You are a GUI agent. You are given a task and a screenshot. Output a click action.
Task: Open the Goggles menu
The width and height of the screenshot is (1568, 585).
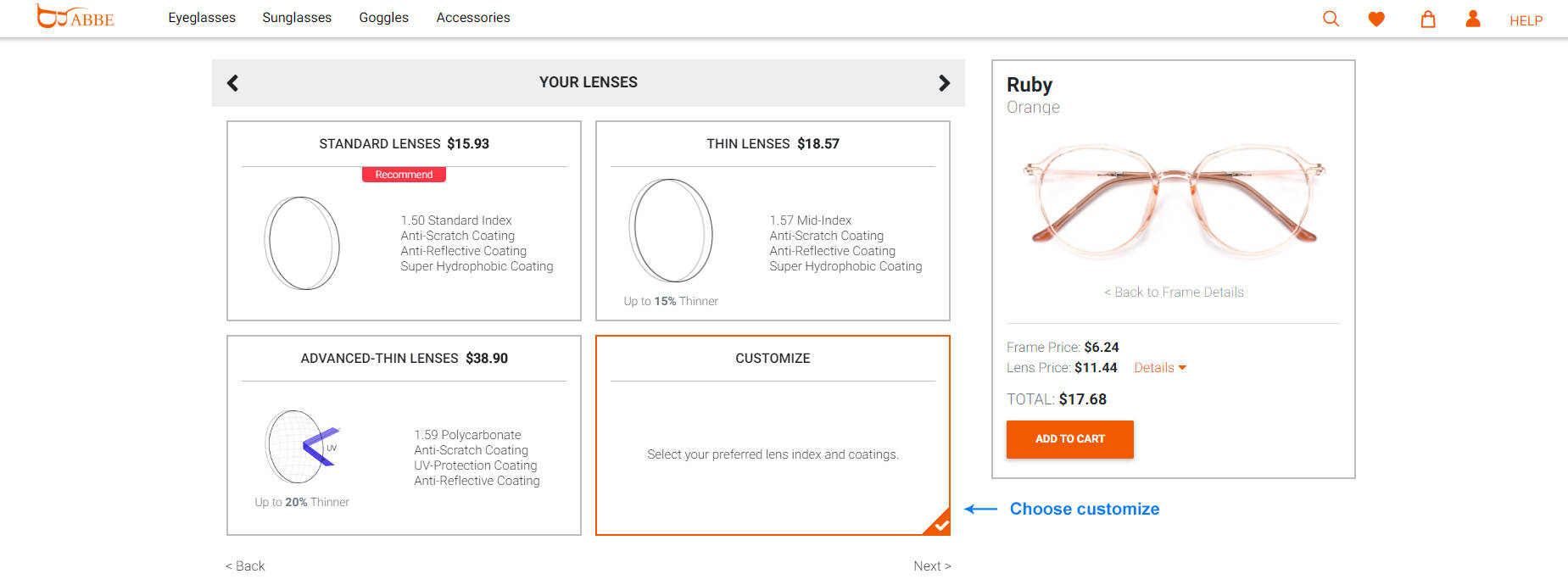coord(383,18)
